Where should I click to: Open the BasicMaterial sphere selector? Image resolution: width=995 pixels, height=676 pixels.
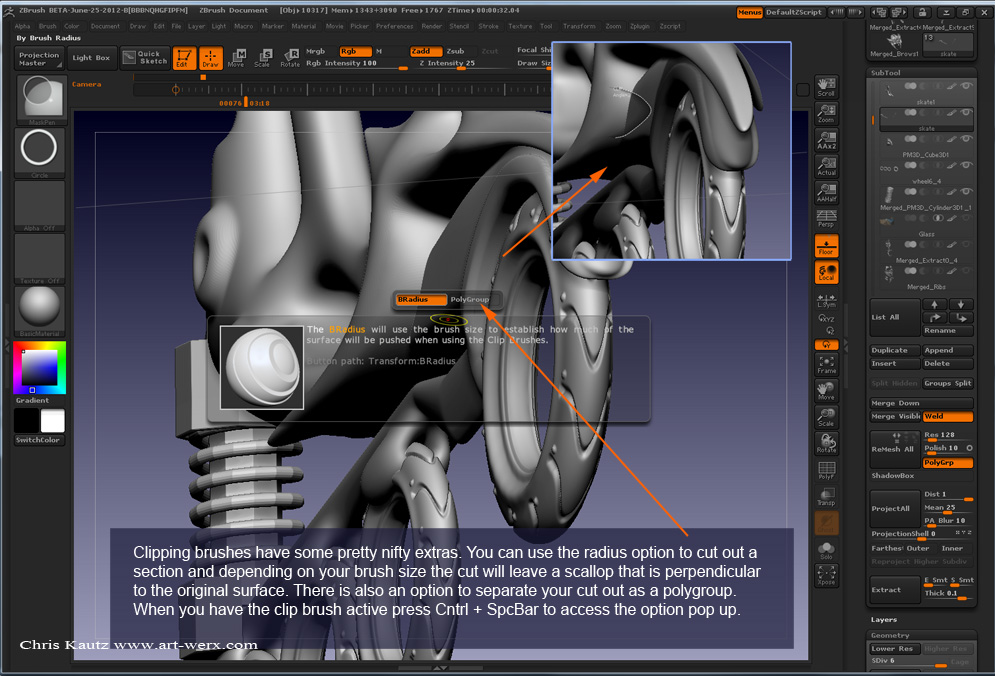coord(39,311)
